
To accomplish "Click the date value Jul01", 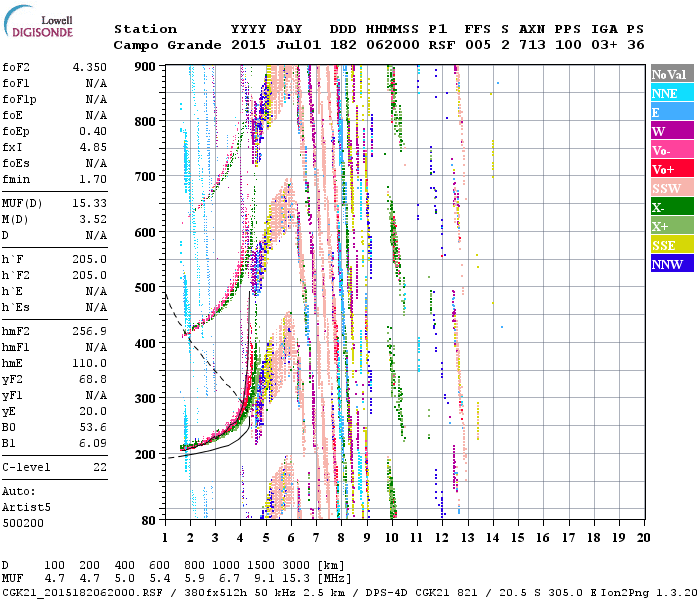I will [298, 45].
